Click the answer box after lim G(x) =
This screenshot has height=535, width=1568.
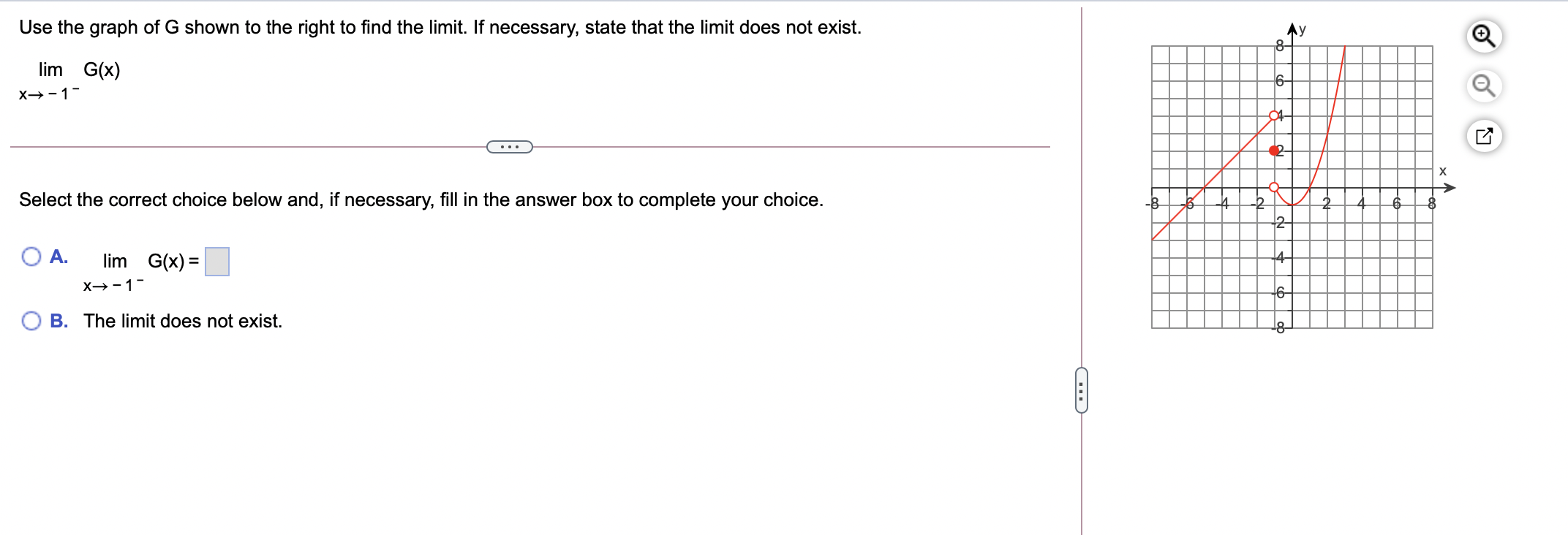pos(218,261)
